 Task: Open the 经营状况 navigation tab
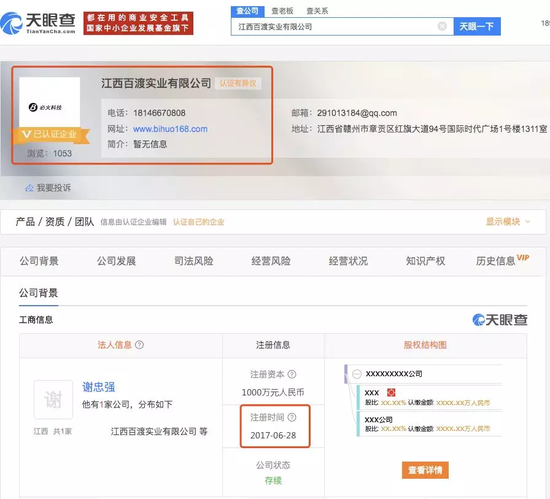pyautogui.click(x=348, y=261)
